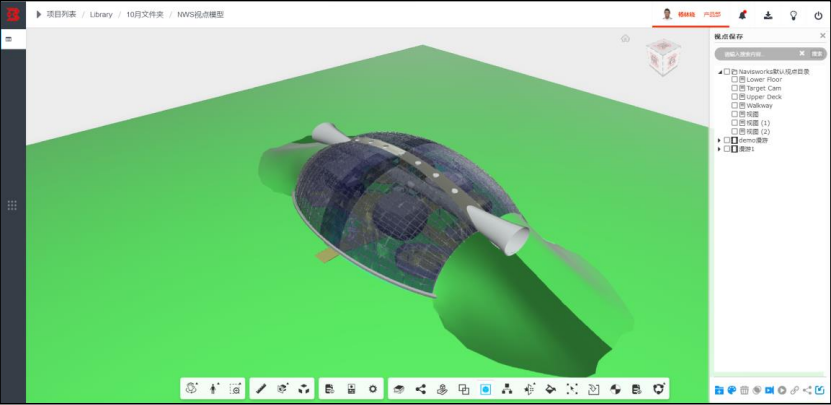Record a viewpoint animation with camera icon
The image size is (831, 405).
point(770,390)
